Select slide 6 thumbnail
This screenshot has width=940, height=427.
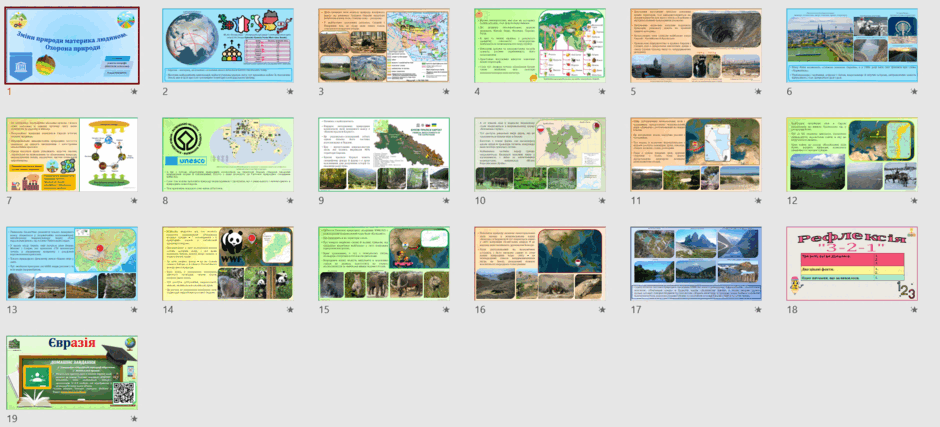click(852, 46)
